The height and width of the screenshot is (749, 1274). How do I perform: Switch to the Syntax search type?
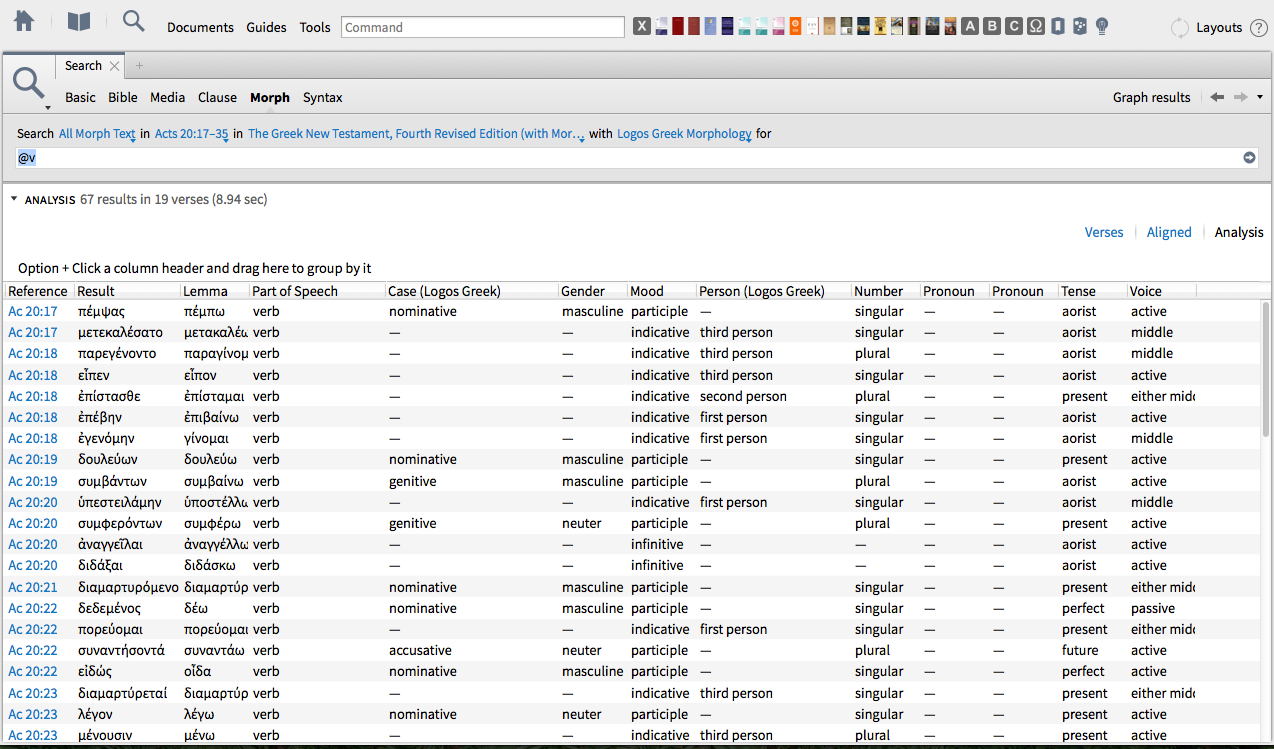(322, 97)
